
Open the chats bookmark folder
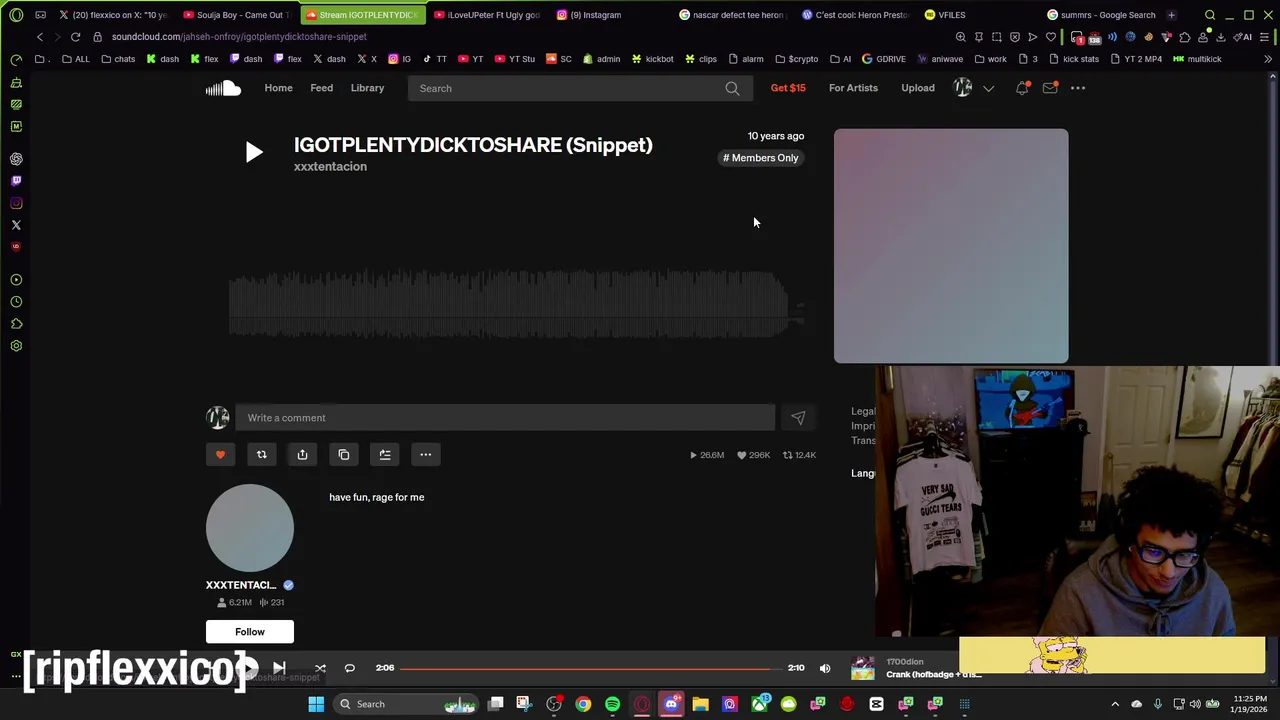[x=118, y=59]
